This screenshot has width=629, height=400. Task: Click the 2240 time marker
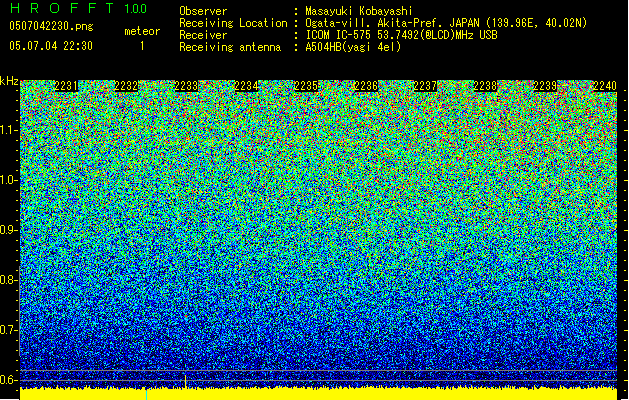point(605,86)
